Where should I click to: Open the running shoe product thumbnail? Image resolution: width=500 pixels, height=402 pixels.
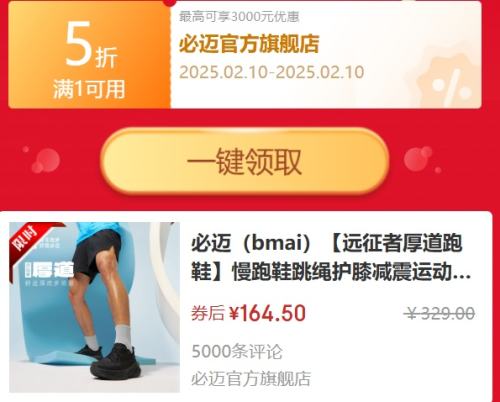pyautogui.click(x=94, y=307)
